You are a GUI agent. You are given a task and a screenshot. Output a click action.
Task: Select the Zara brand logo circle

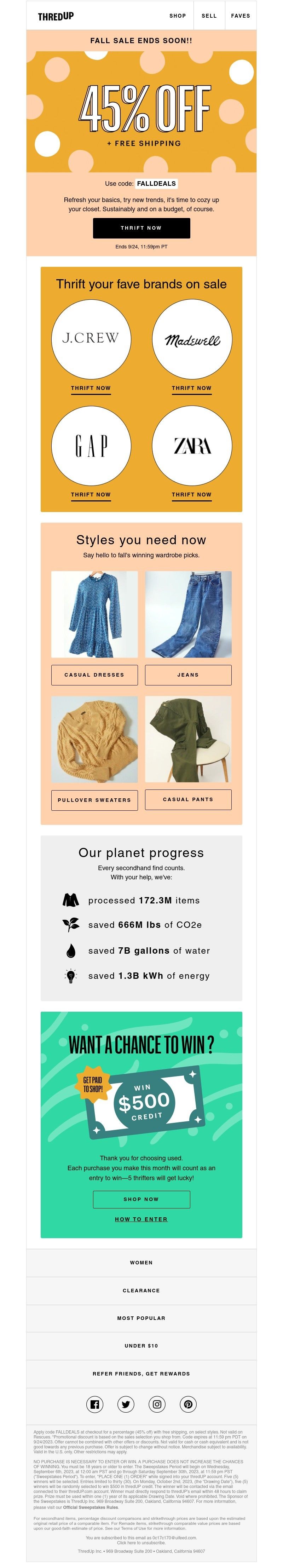point(192,446)
